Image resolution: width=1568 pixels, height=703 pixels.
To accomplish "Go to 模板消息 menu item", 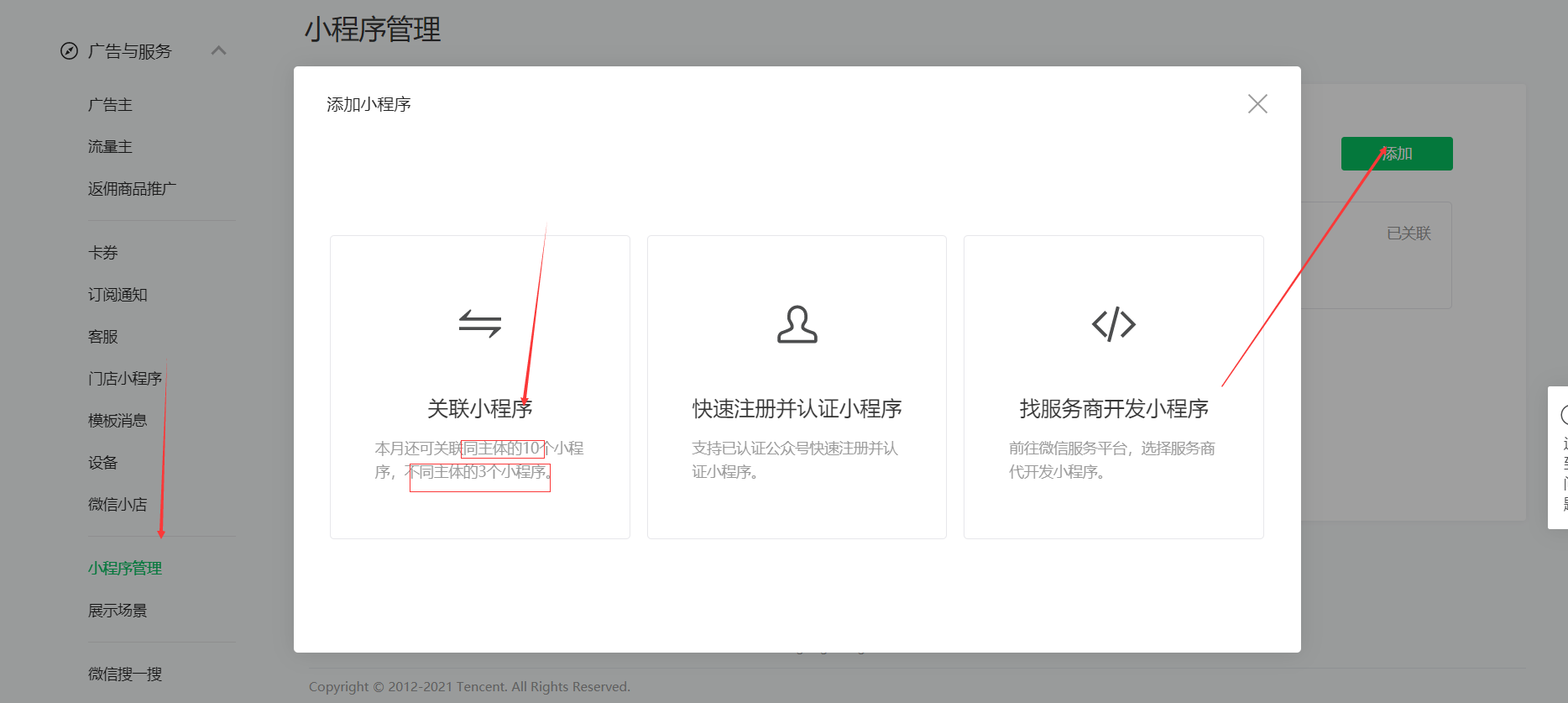I will point(118,421).
